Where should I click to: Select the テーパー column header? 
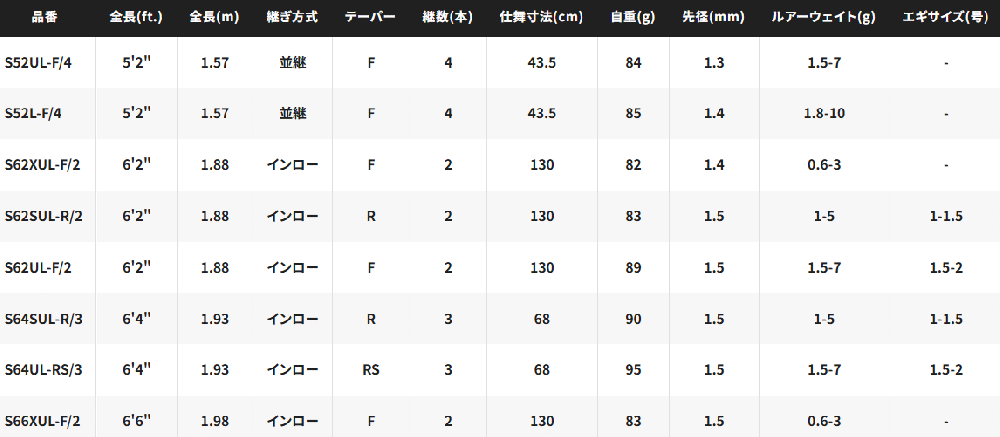[x=370, y=18]
